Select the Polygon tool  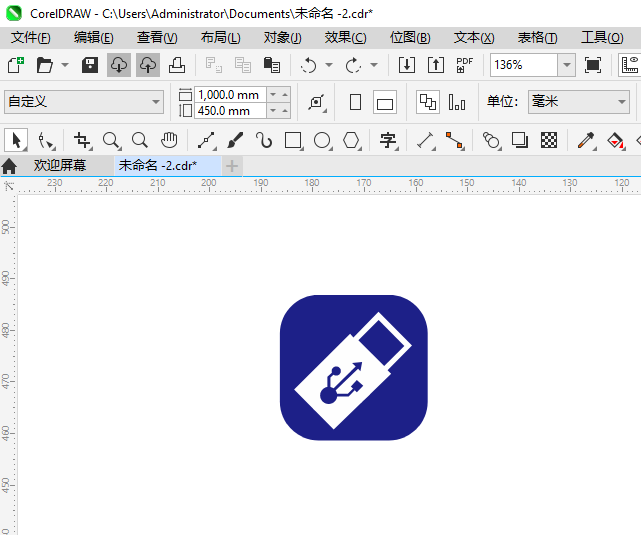[352, 141]
